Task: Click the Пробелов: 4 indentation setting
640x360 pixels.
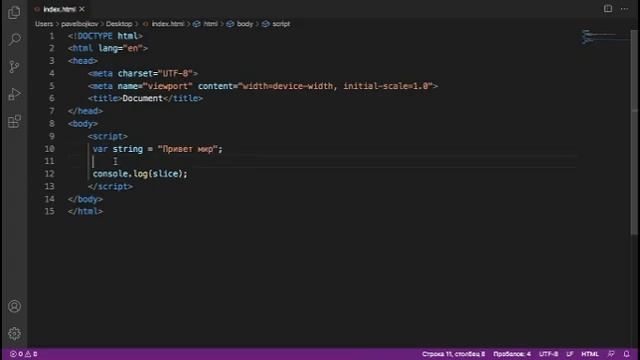Action: pos(512,354)
